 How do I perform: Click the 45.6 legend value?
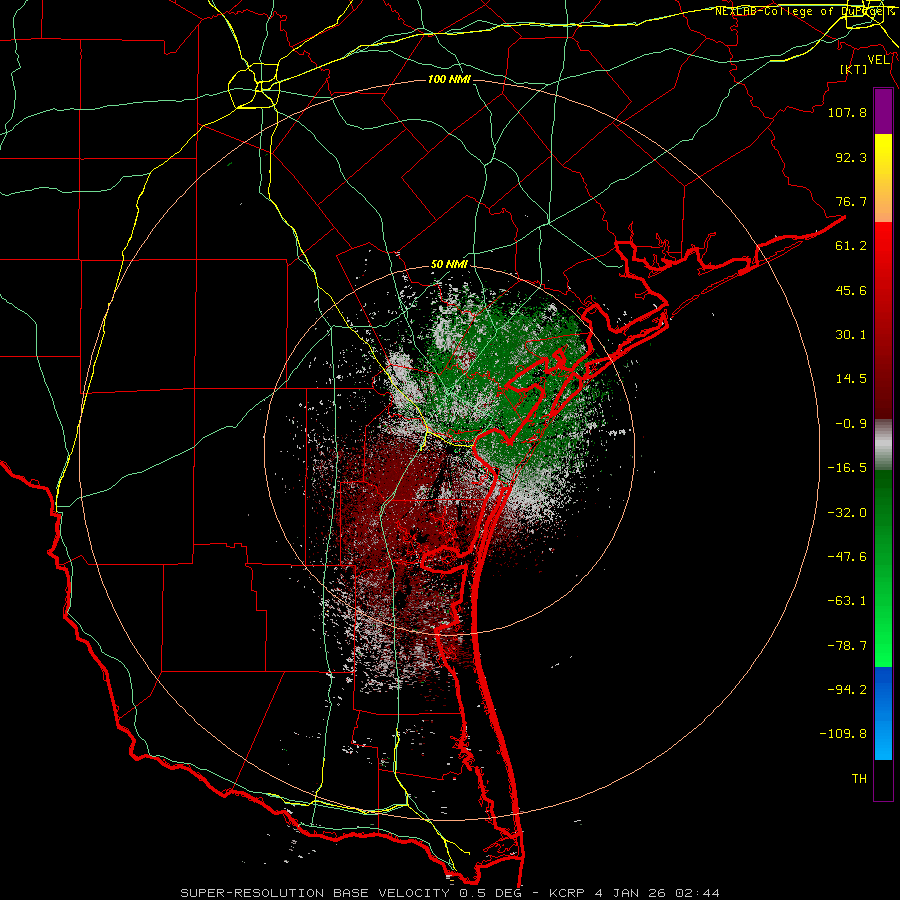pyautogui.click(x=851, y=290)
